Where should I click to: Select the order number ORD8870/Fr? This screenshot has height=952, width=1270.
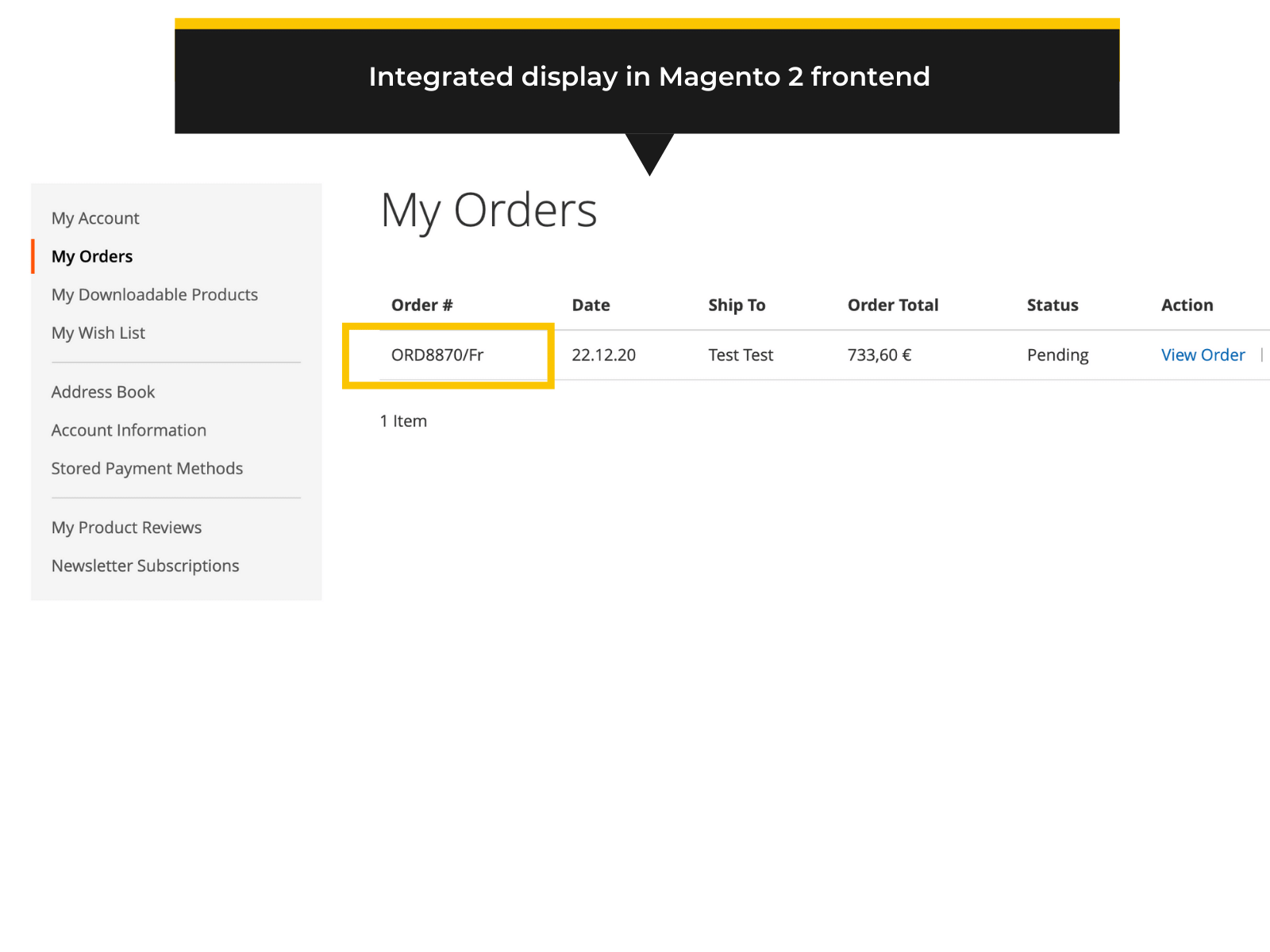click(439, 355)
